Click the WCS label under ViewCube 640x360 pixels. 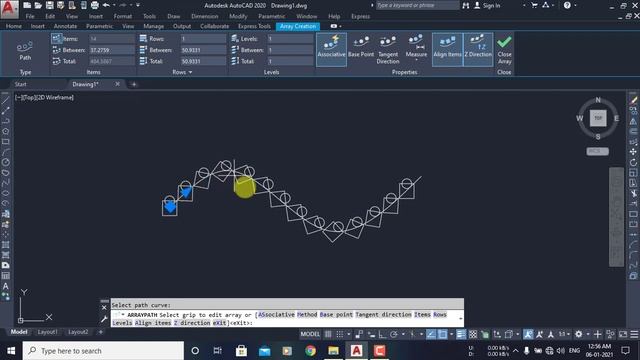point(598,151)
